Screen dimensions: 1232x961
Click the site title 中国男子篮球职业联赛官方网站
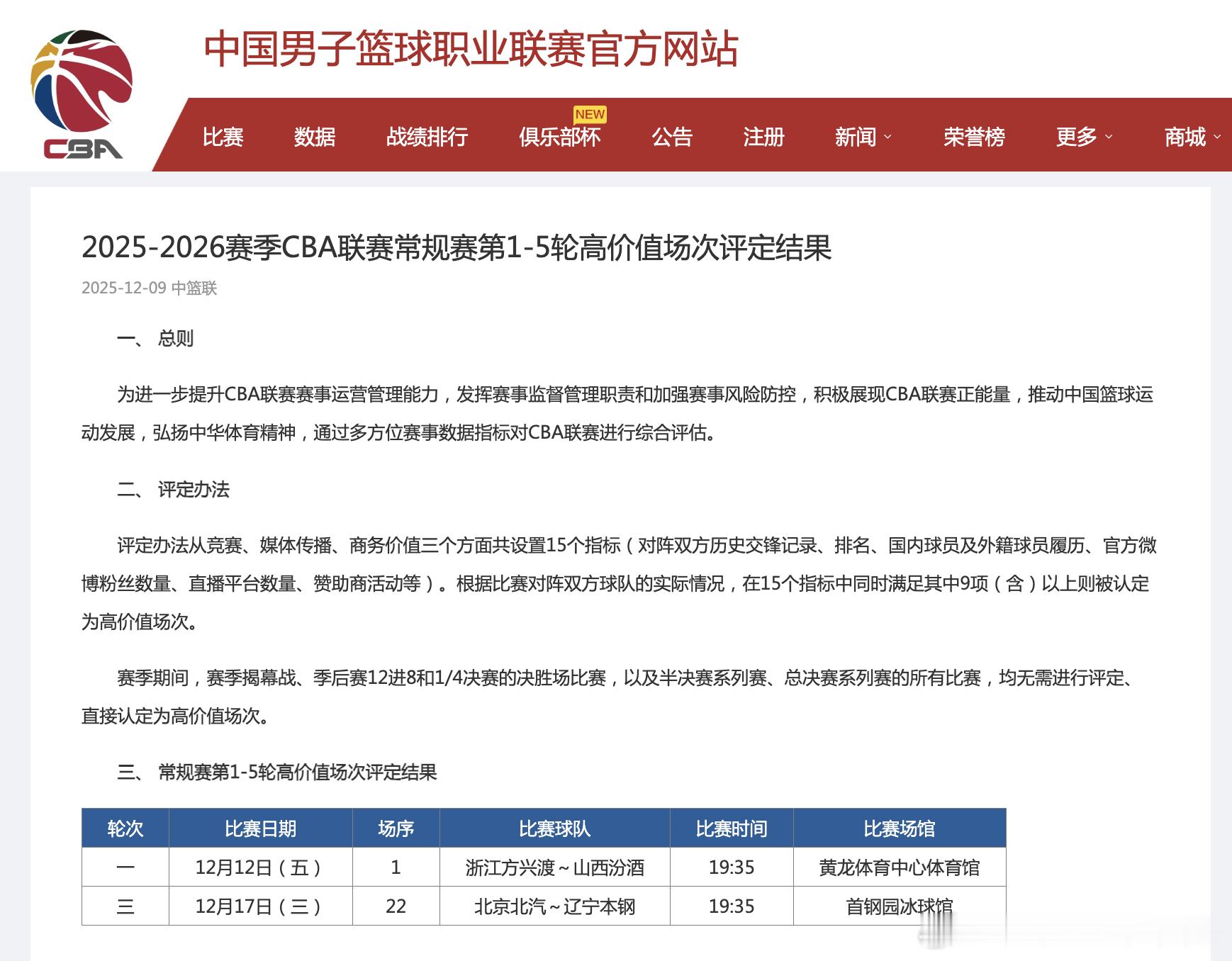pos(471,50)
